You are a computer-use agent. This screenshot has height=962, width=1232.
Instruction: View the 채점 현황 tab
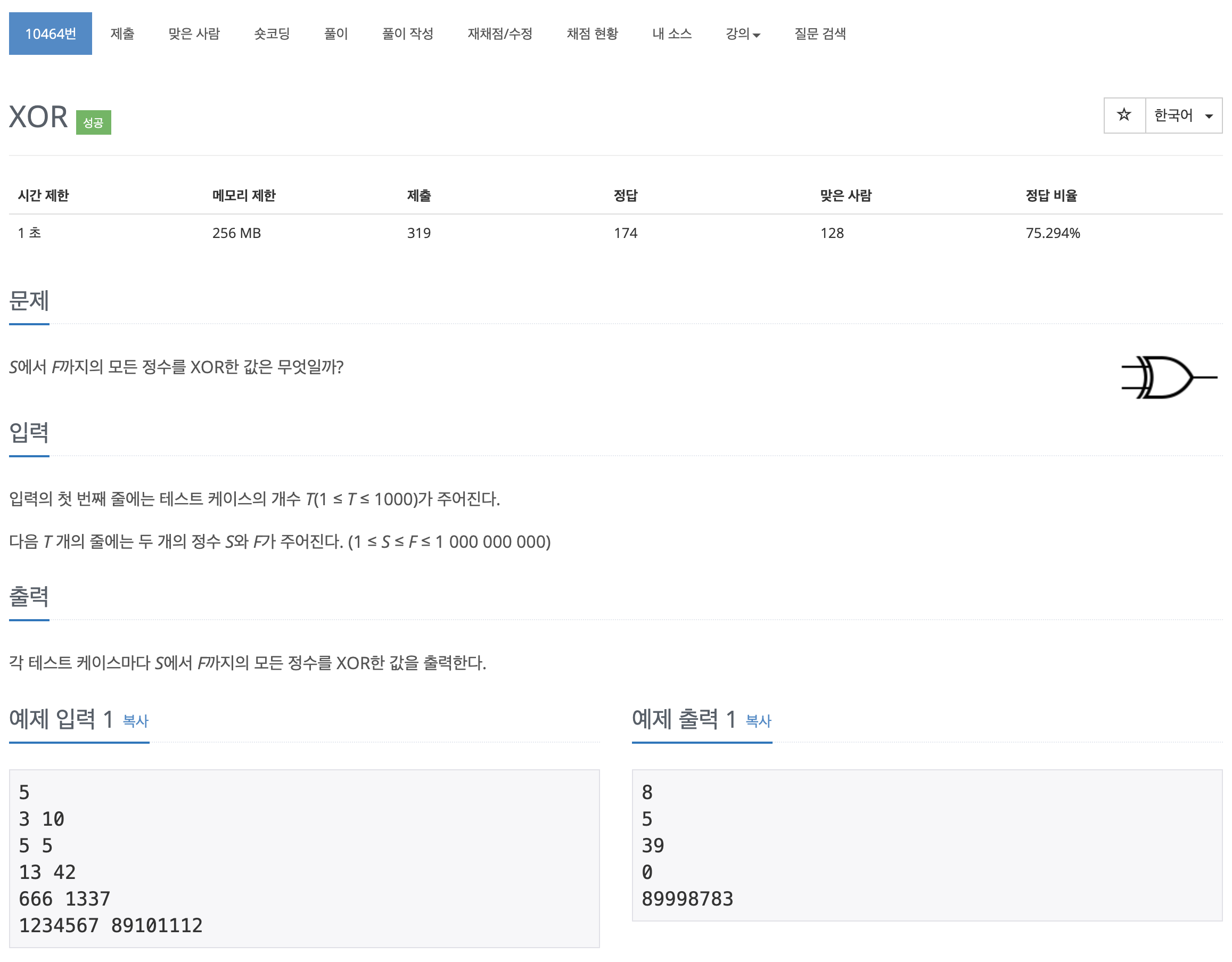[x=592, y=34]
